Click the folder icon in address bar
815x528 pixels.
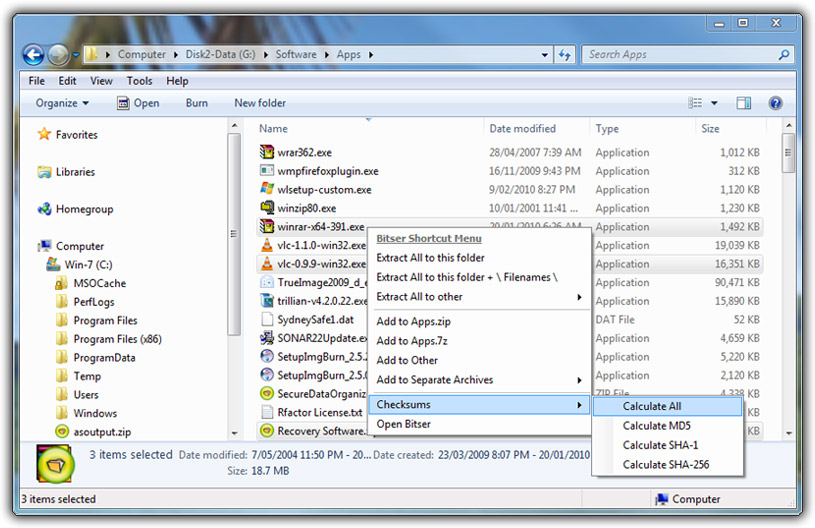point(91,54)
